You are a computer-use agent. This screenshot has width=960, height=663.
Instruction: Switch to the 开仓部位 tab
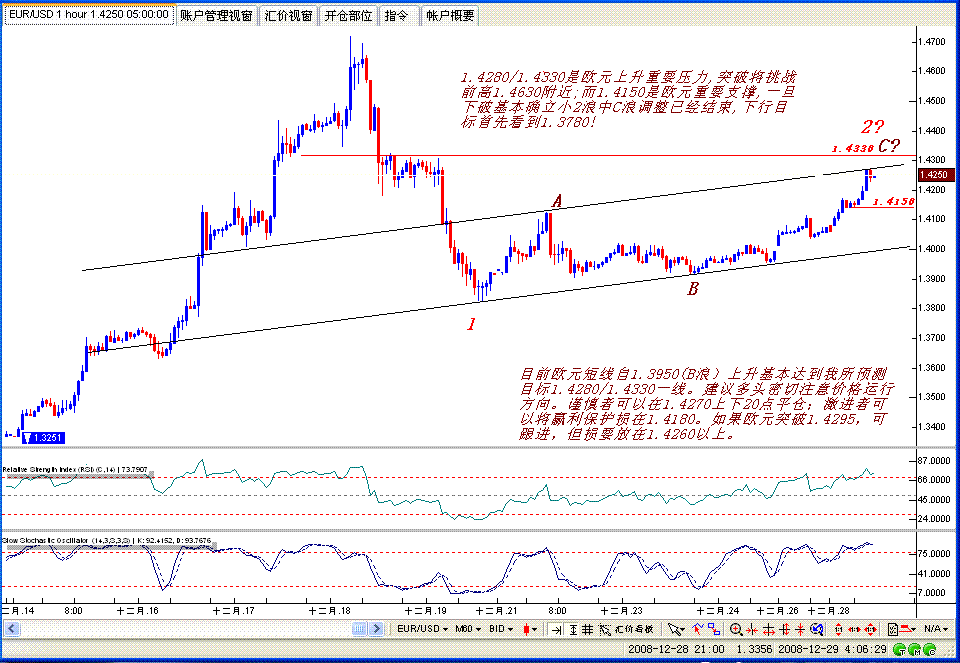pyautogui.click(x=348, y=15)
